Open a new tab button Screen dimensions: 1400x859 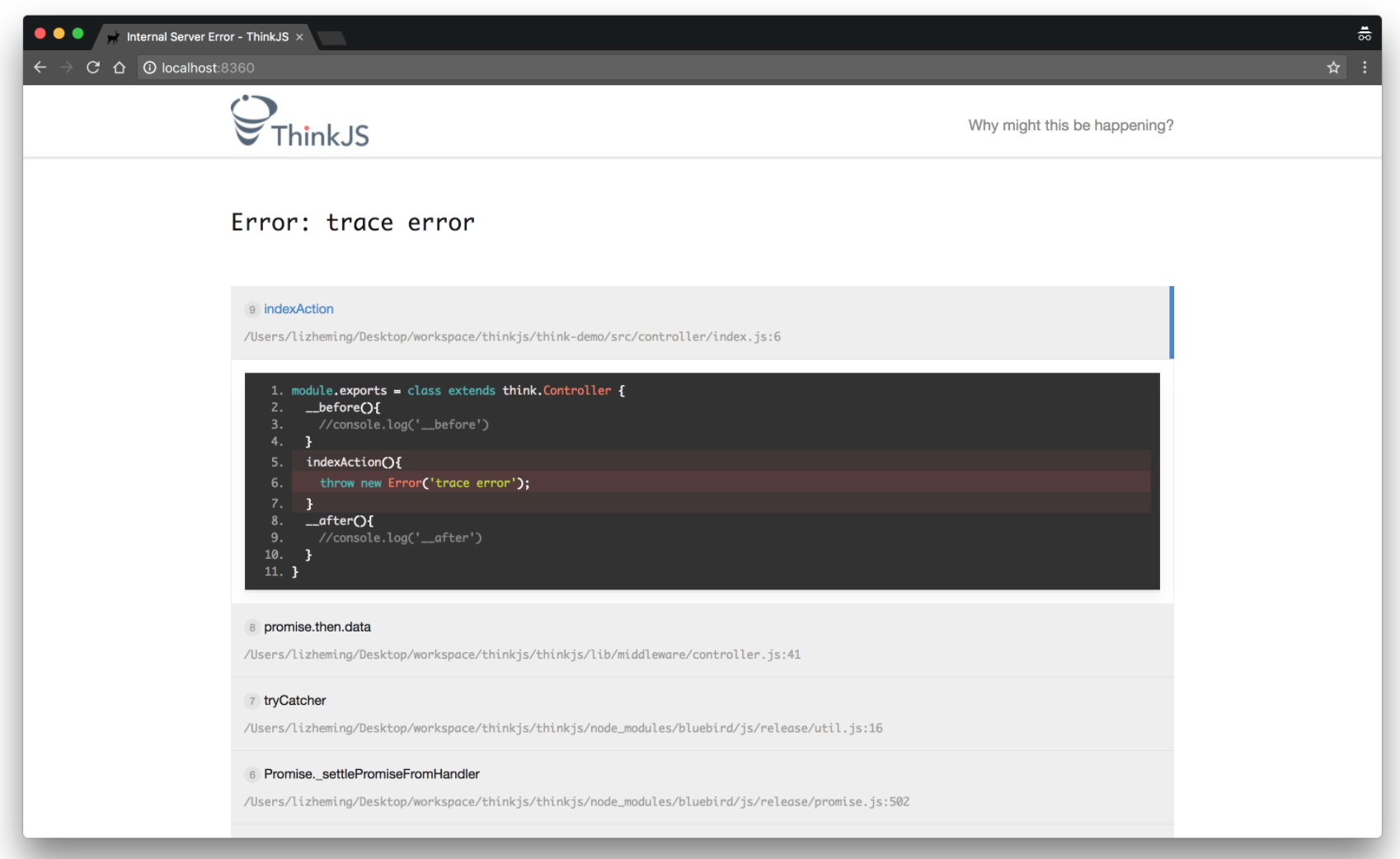[x=331, y=38]
